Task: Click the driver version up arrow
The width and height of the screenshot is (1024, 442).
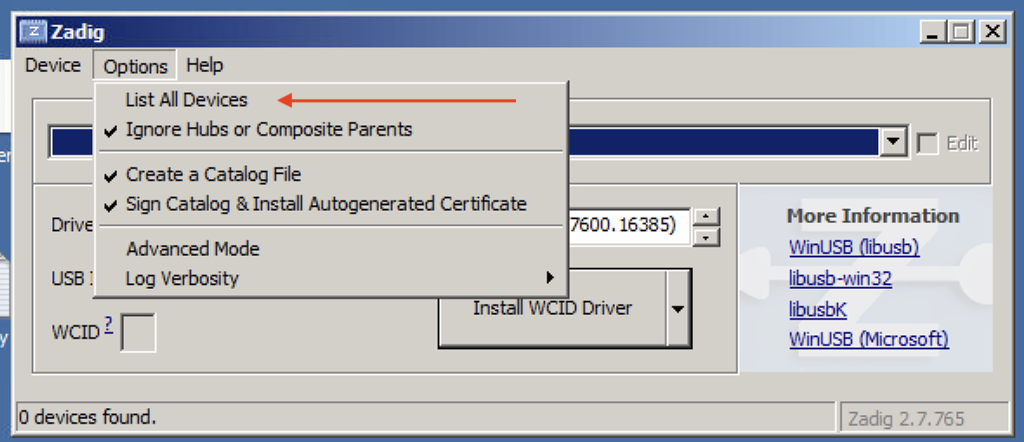Action: click(x=706, y=216)
